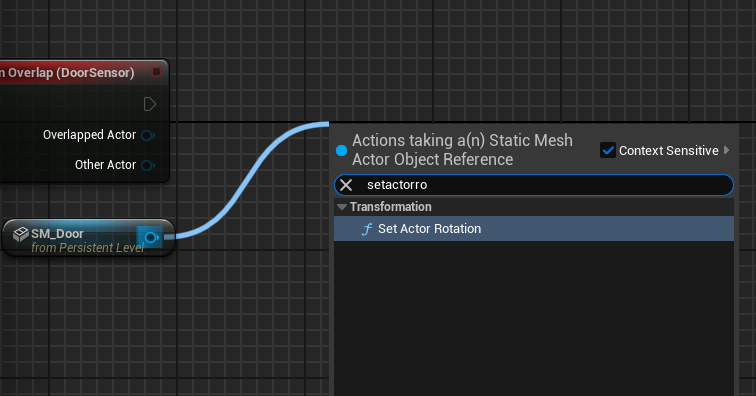Viewport: 756px width, 396px height.
Task: Click the search field containing setactorro
Action: [534, 185]
